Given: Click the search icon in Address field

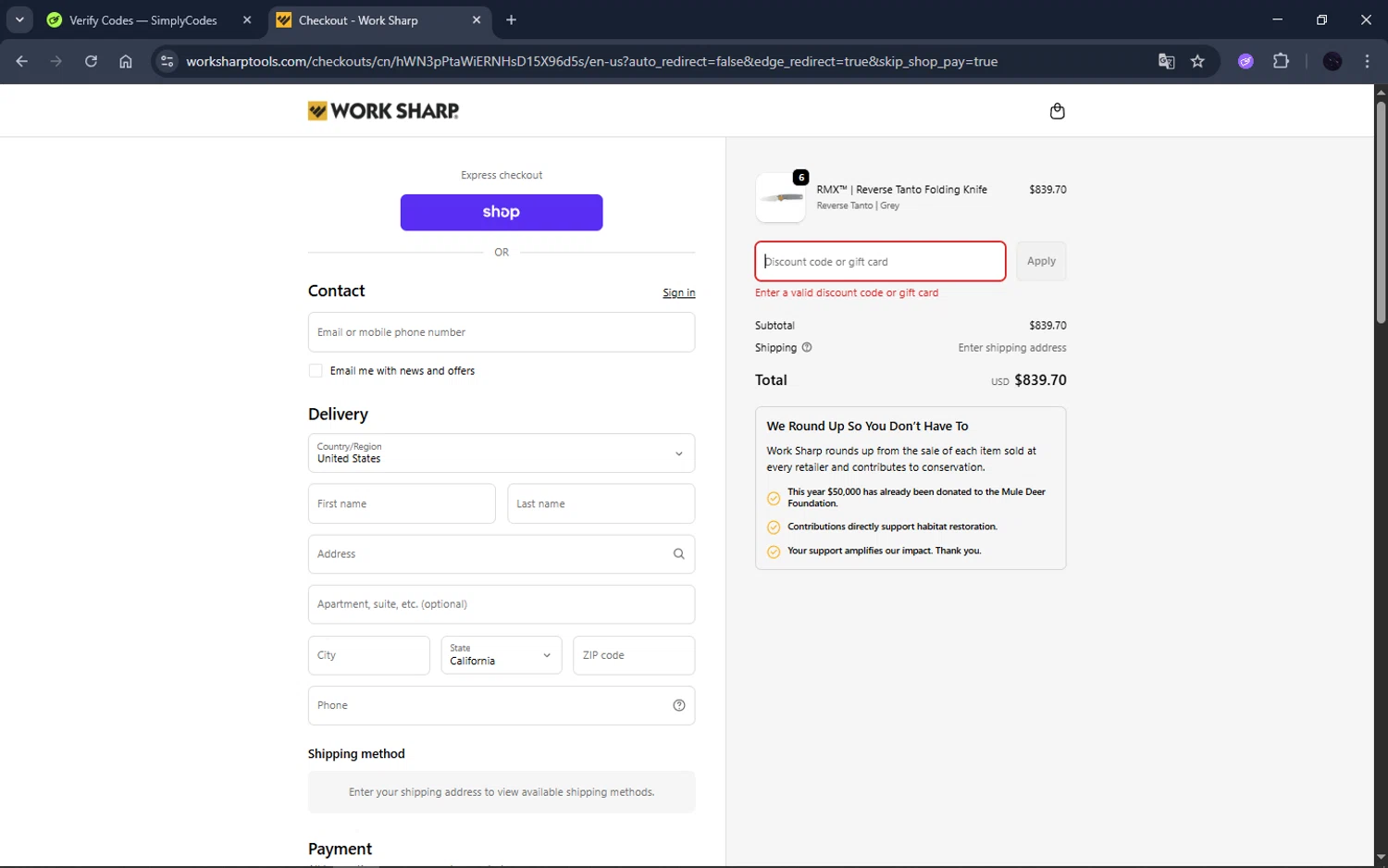Looking at the screenshot, I should pos(678,554).
